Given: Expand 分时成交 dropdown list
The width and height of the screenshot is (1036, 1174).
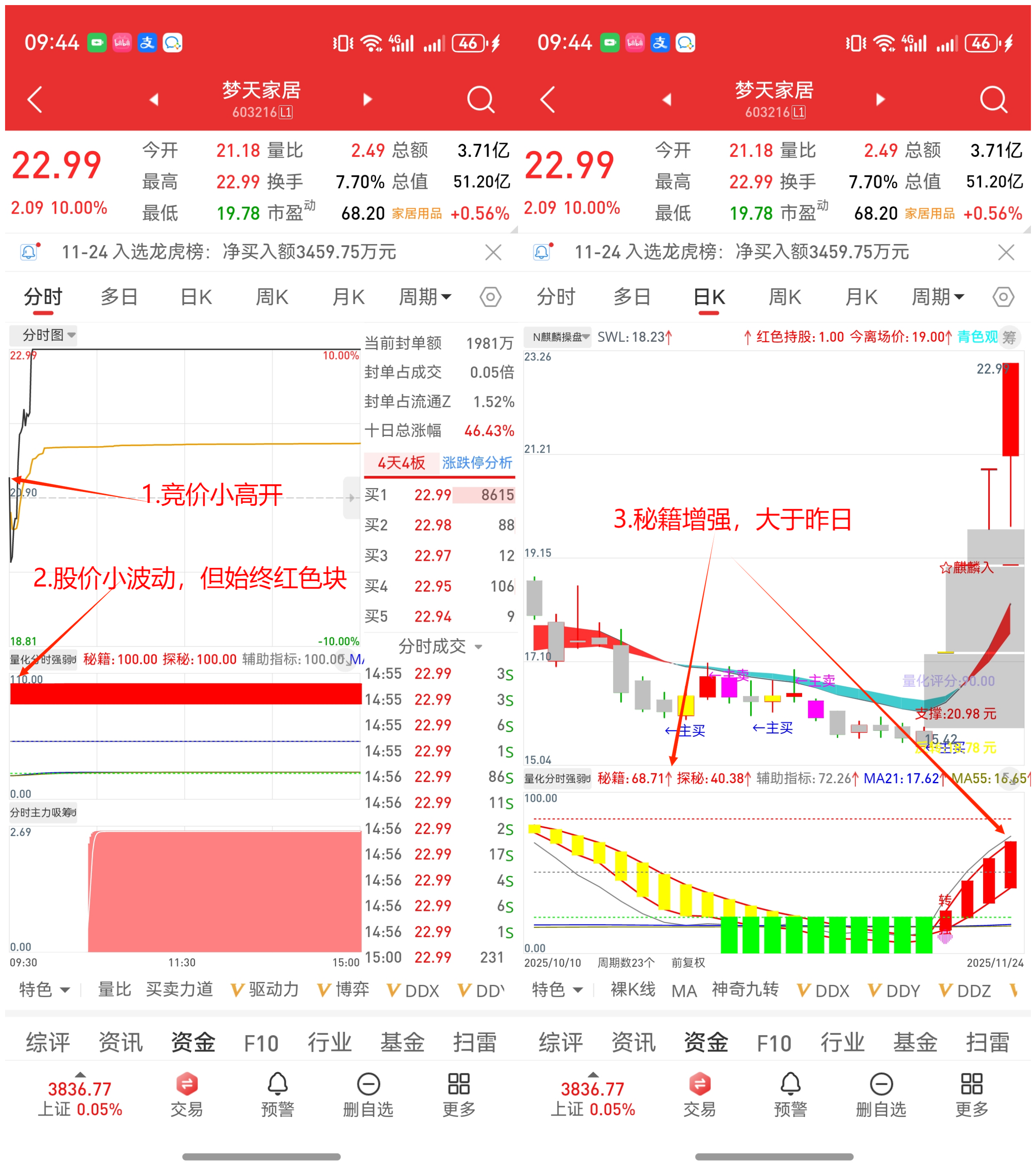Looking at the screenshot, I should [440, 647].
